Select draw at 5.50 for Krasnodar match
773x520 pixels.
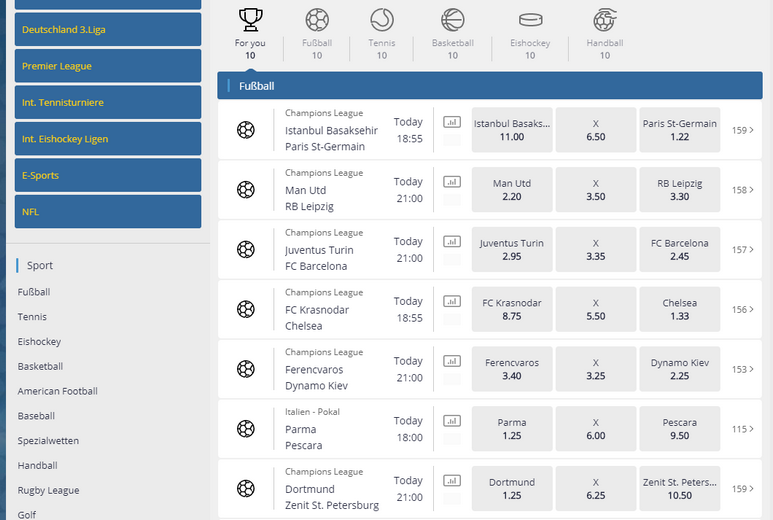point(596,310)
